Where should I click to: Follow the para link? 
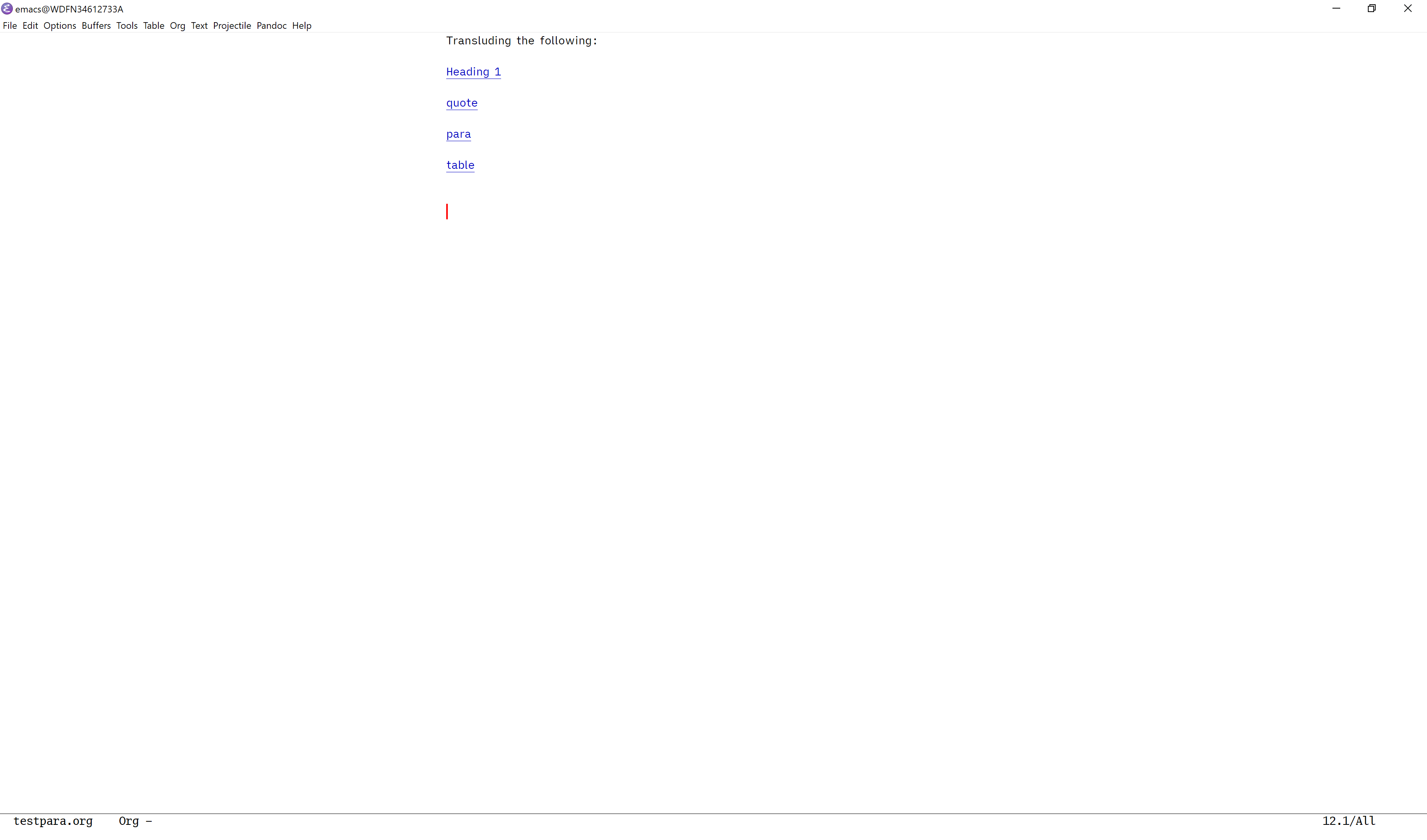tap(458, 134)
